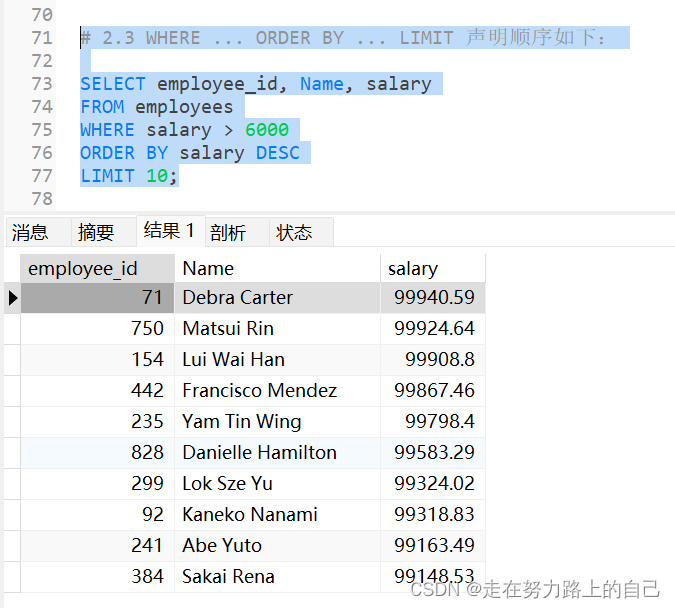Select row header of Matsui Rin row
This screenshot has width=675, height=608.
[12, 329]
